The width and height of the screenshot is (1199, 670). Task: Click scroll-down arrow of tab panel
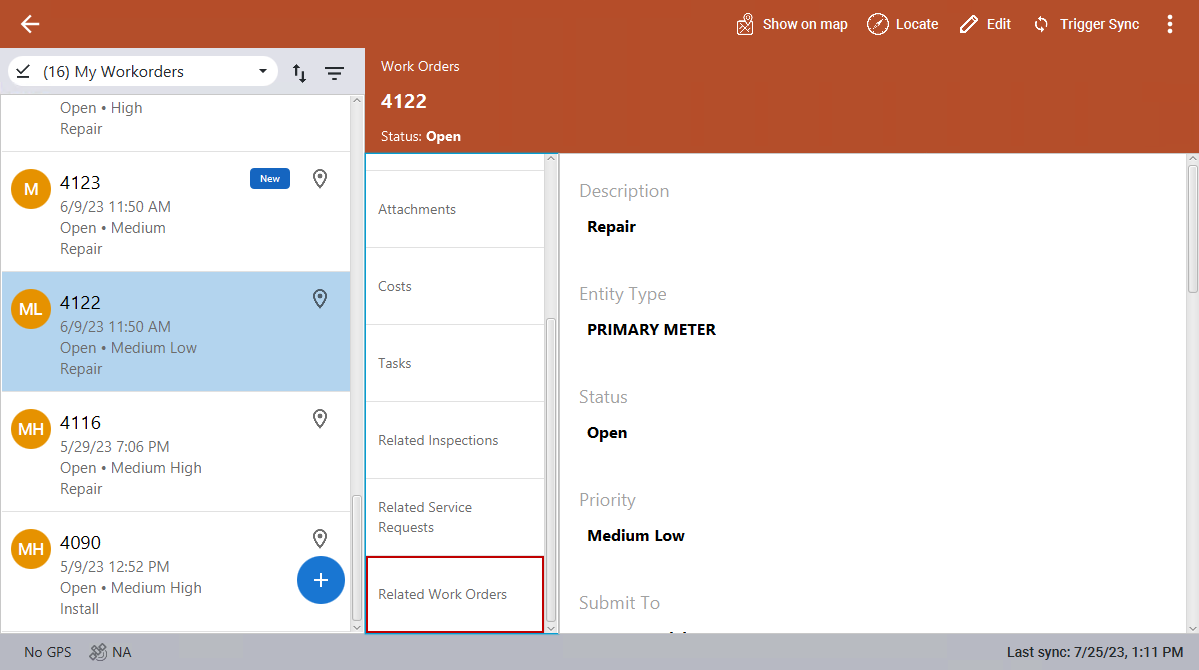(551, 628)
